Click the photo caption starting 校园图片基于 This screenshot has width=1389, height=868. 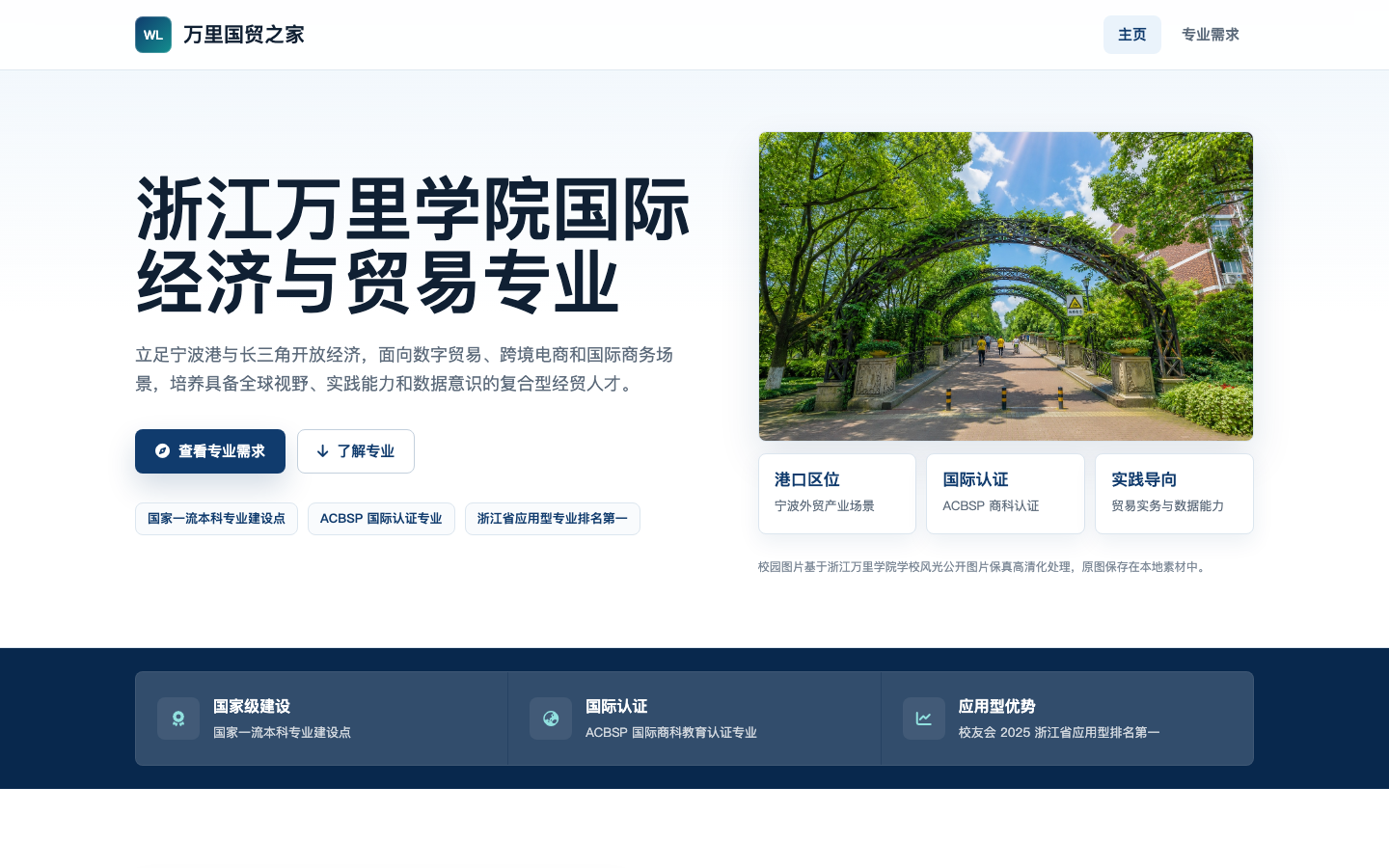(983, 567)
